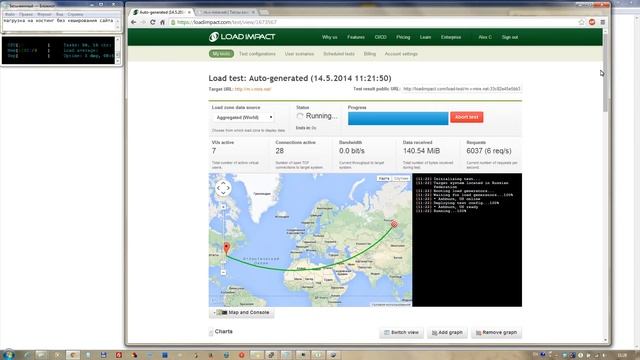640x360 pixels.
Task: Click the Notepad text area
Action: coord(60,24)
